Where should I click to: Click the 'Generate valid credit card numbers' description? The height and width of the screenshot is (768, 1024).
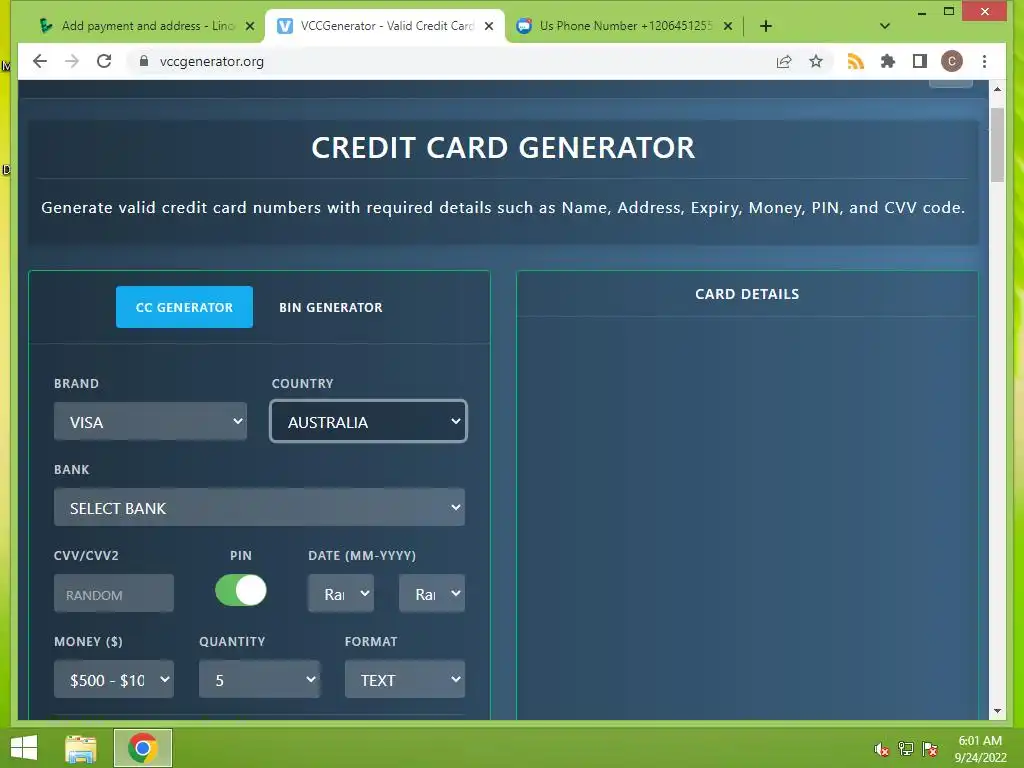click(x=503, y=208)
